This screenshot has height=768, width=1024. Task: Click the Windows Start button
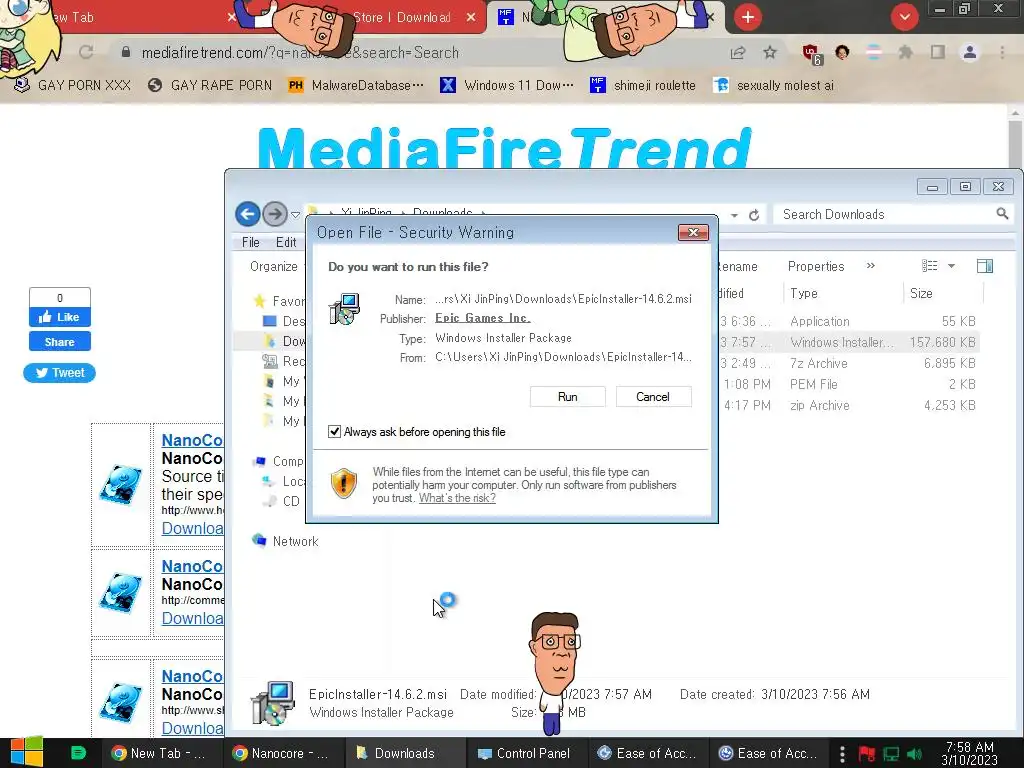tap(27, 753)
